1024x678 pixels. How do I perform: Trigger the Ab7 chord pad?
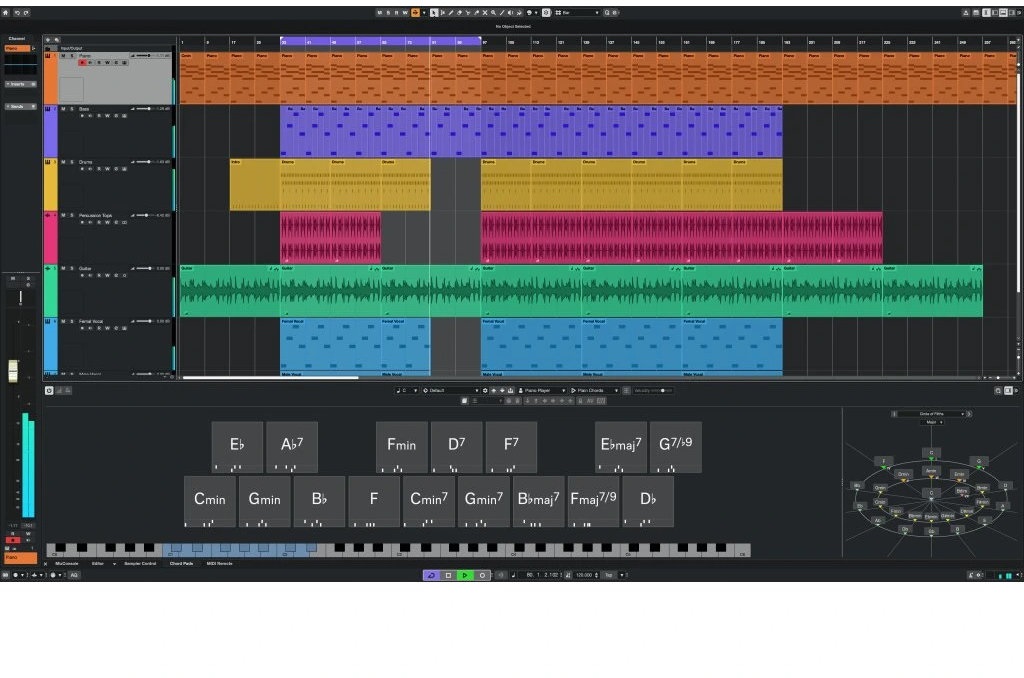292,447
